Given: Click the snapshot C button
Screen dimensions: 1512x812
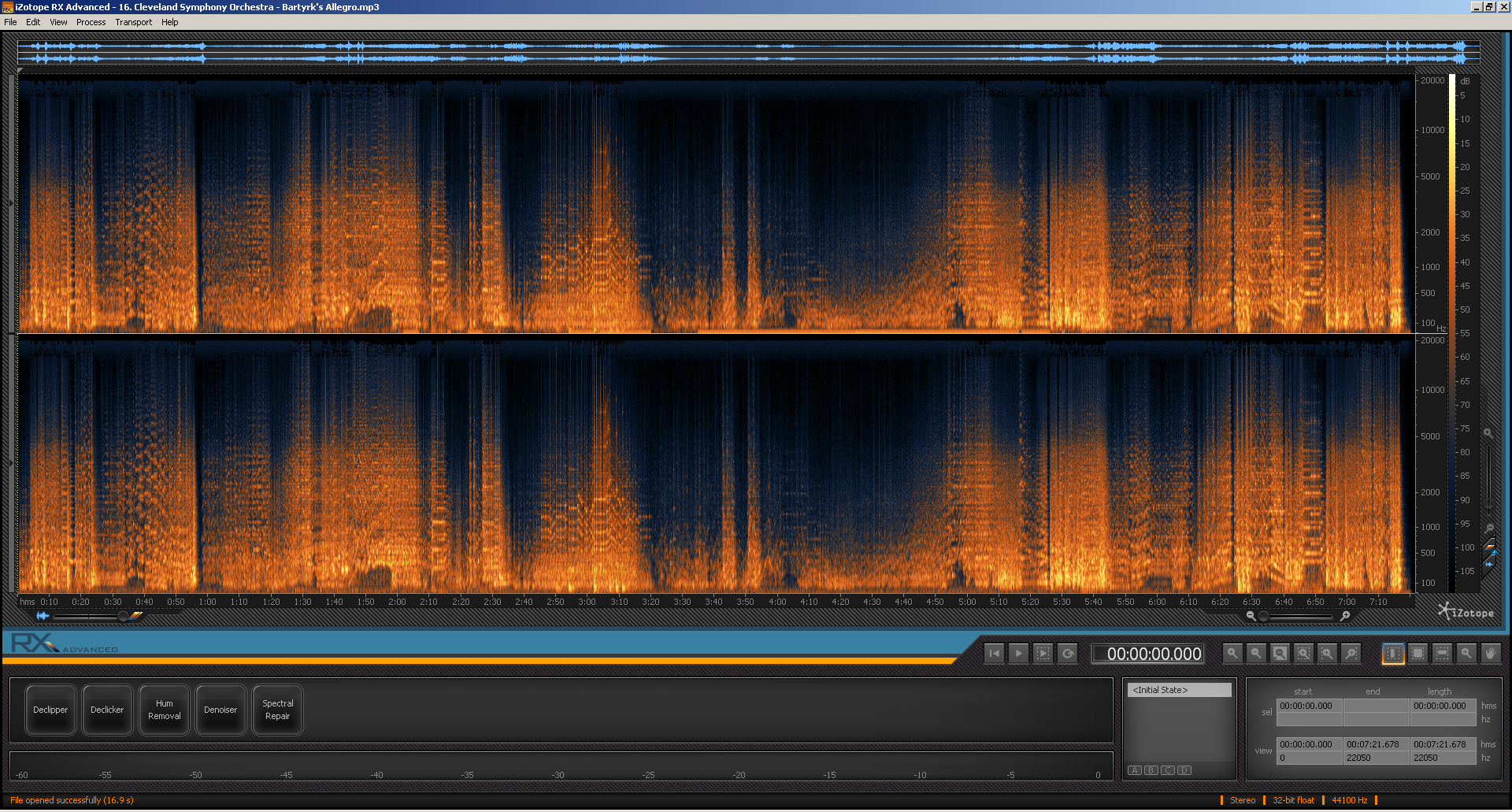Looking at the screenshot, I should tap(1168, 770).
